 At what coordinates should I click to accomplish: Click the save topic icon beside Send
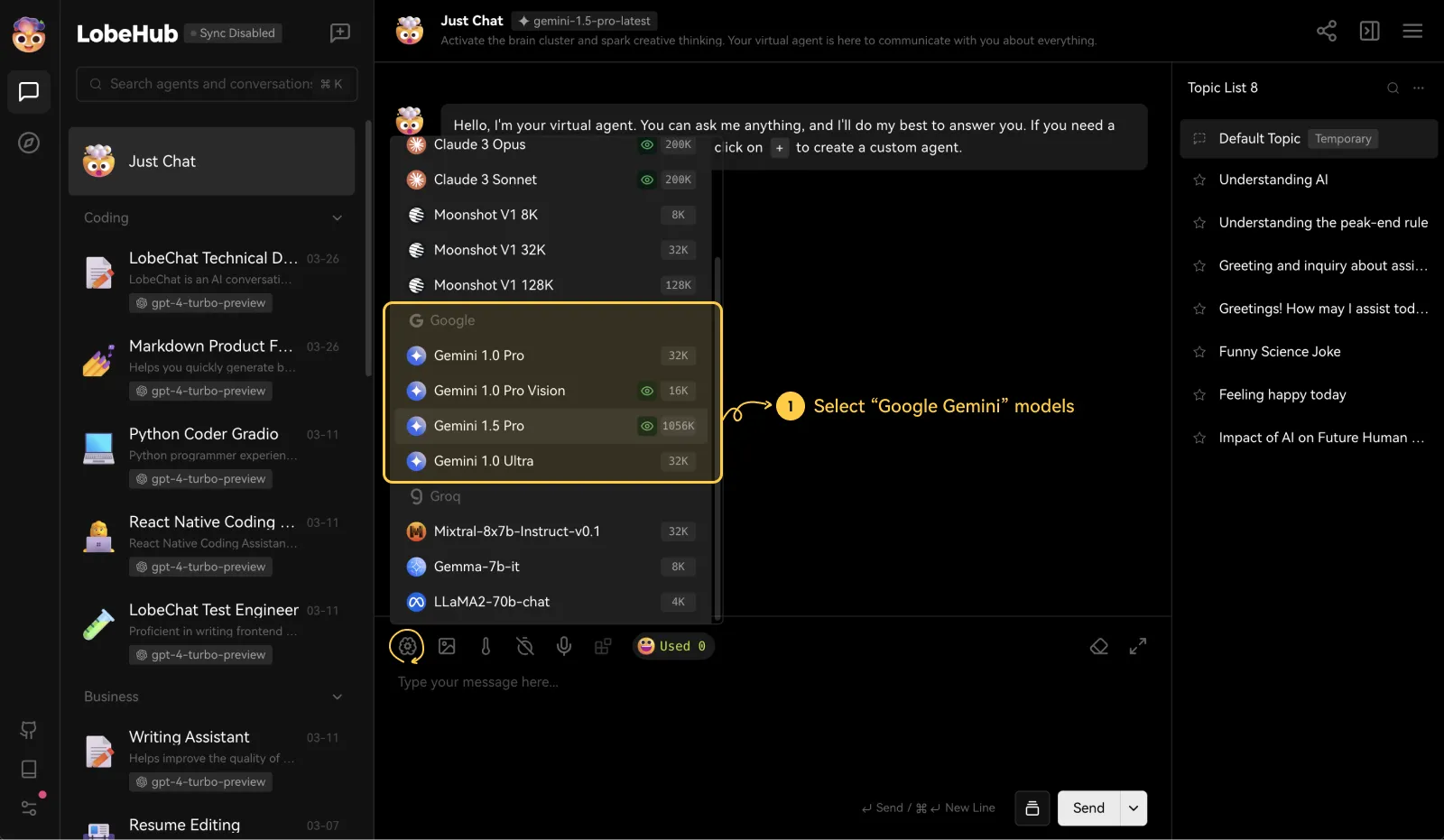tap(1032, 808)
